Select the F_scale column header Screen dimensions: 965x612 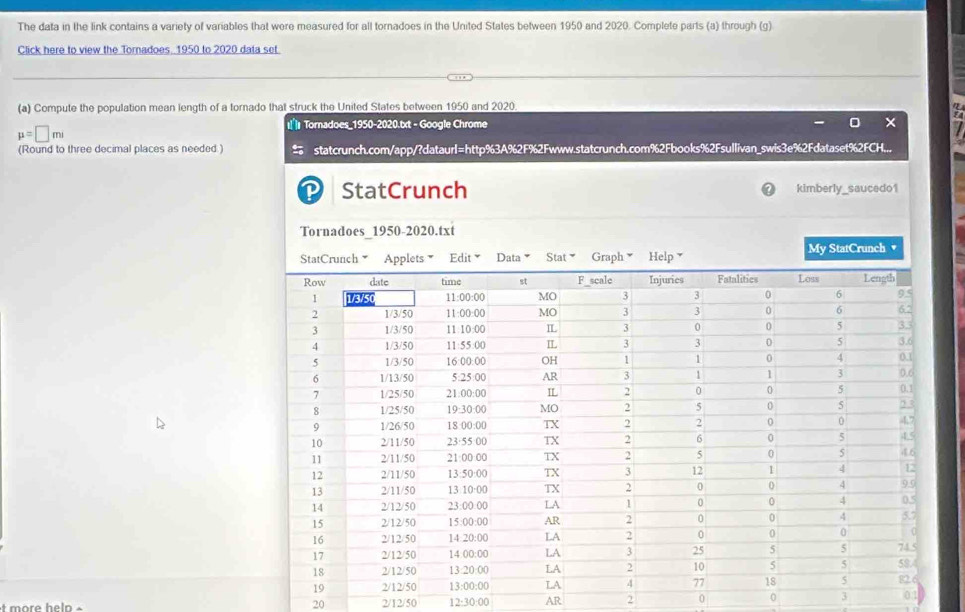595,280
